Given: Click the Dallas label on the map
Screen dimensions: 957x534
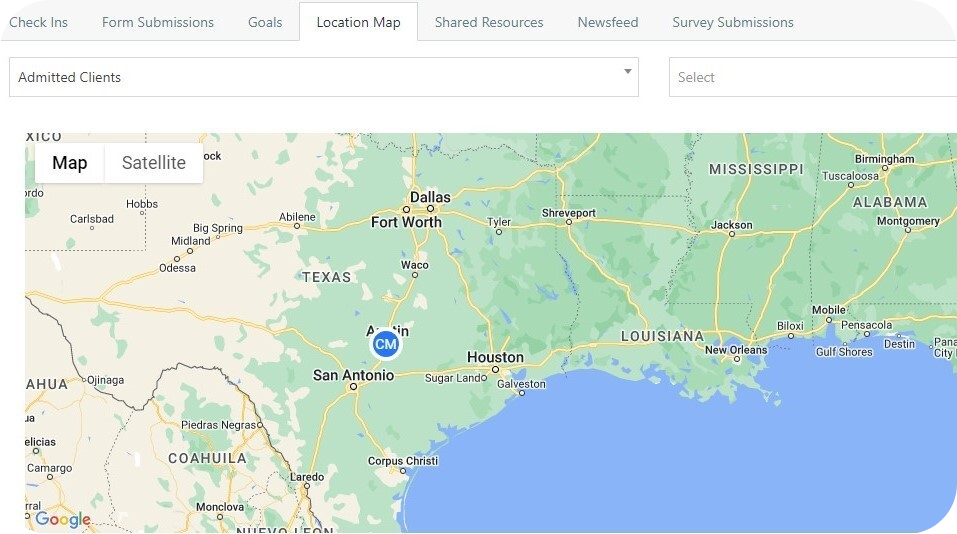Looking at the screenshot, I should click(430, 197).
